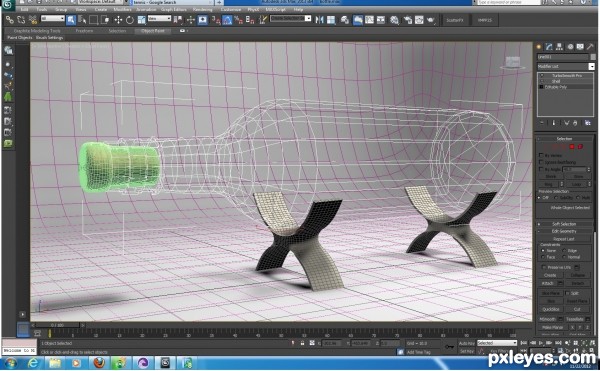Open the Display panel tab icon

[580, 47]
